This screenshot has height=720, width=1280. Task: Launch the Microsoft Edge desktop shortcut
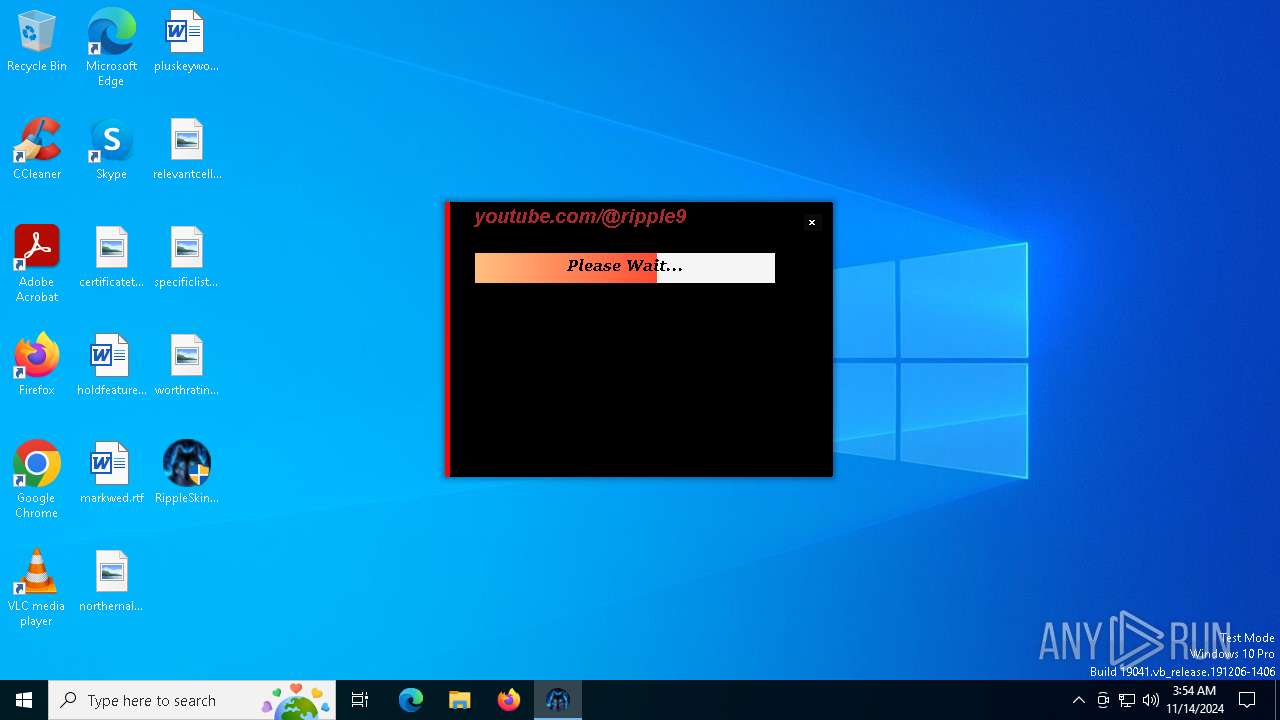111,48
